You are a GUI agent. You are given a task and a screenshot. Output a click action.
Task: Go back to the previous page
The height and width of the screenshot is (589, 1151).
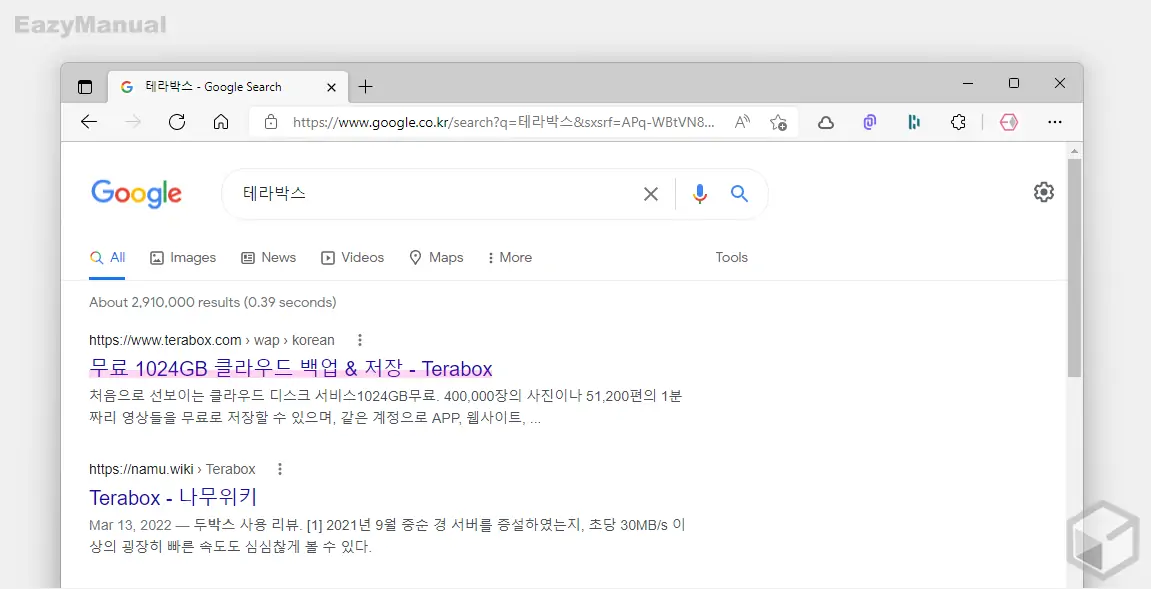click(x=89, y=122)
